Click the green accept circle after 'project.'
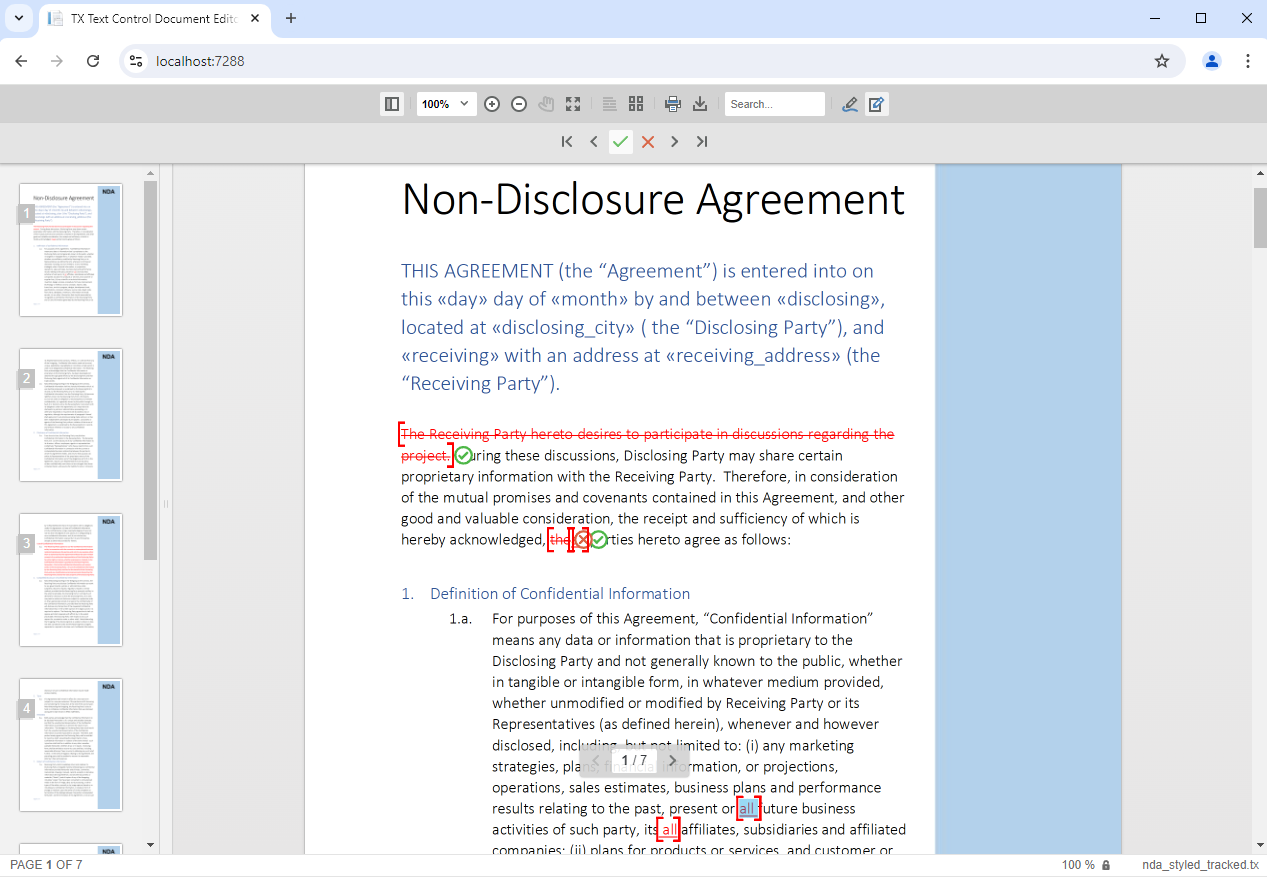Screen dimensions: 1267x877 point(463,456)
